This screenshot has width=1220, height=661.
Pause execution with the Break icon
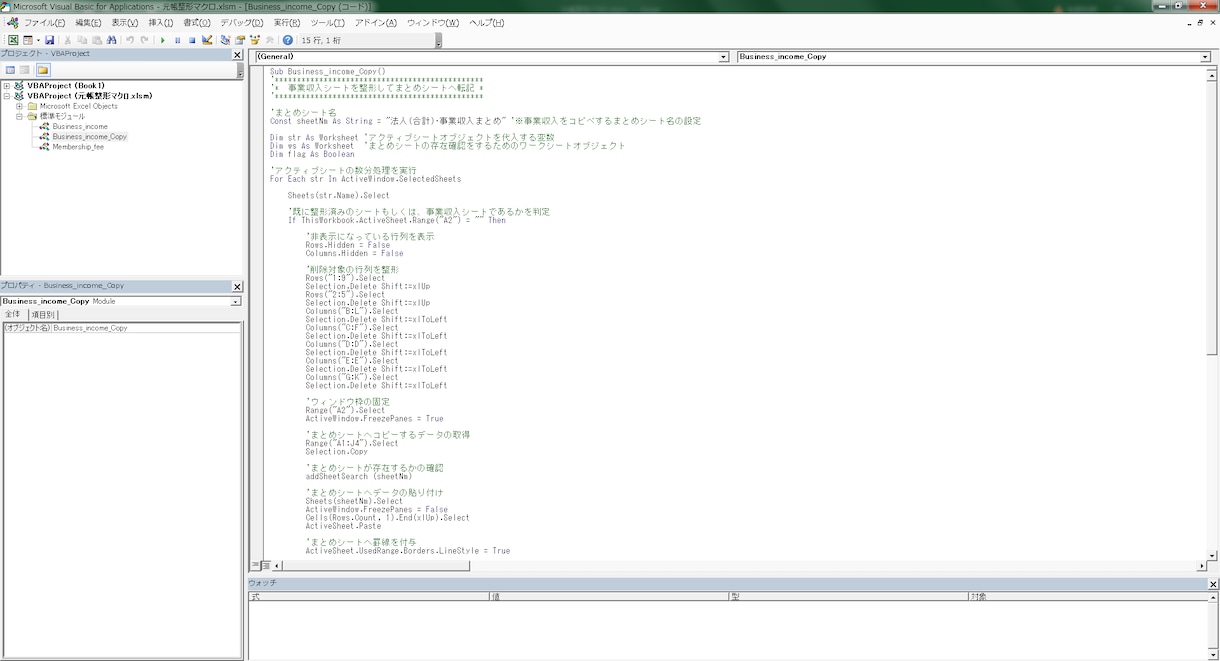point(177,40)
